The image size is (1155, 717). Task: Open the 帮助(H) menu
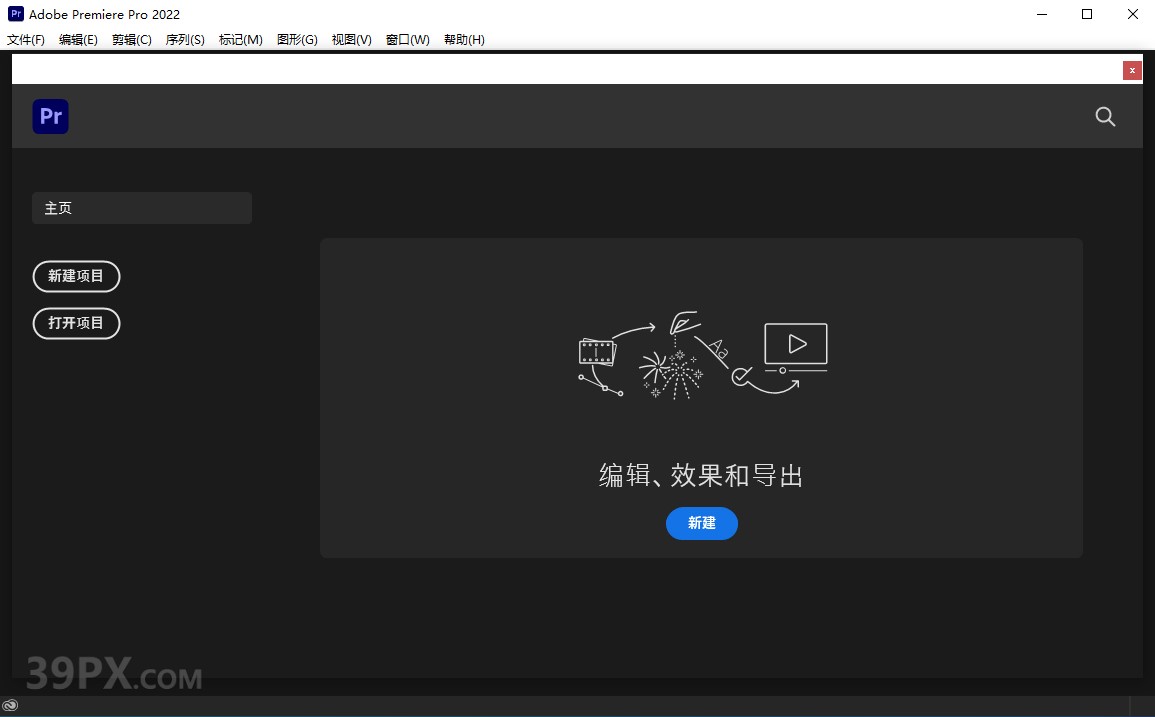[464, 40]
